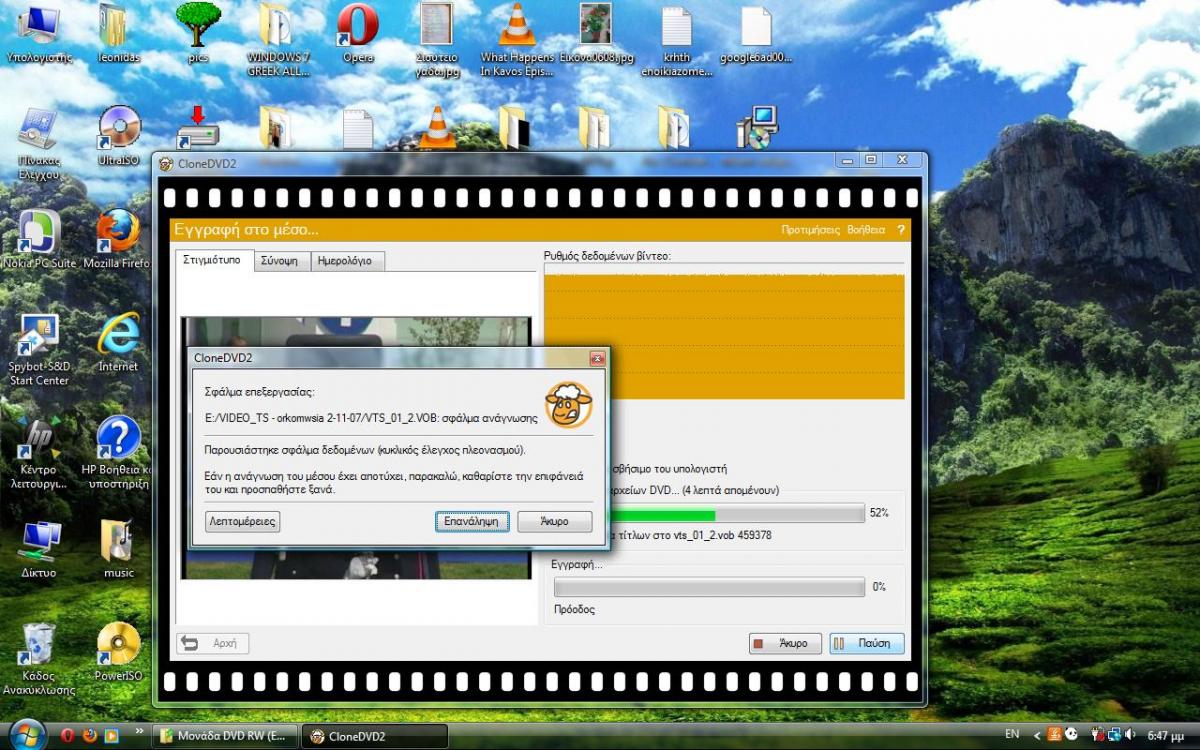This screenshot has width=1200, height=750.
Task: Click the Εγγραφή progress bar at 0%
Action: (x=709, y=587)
